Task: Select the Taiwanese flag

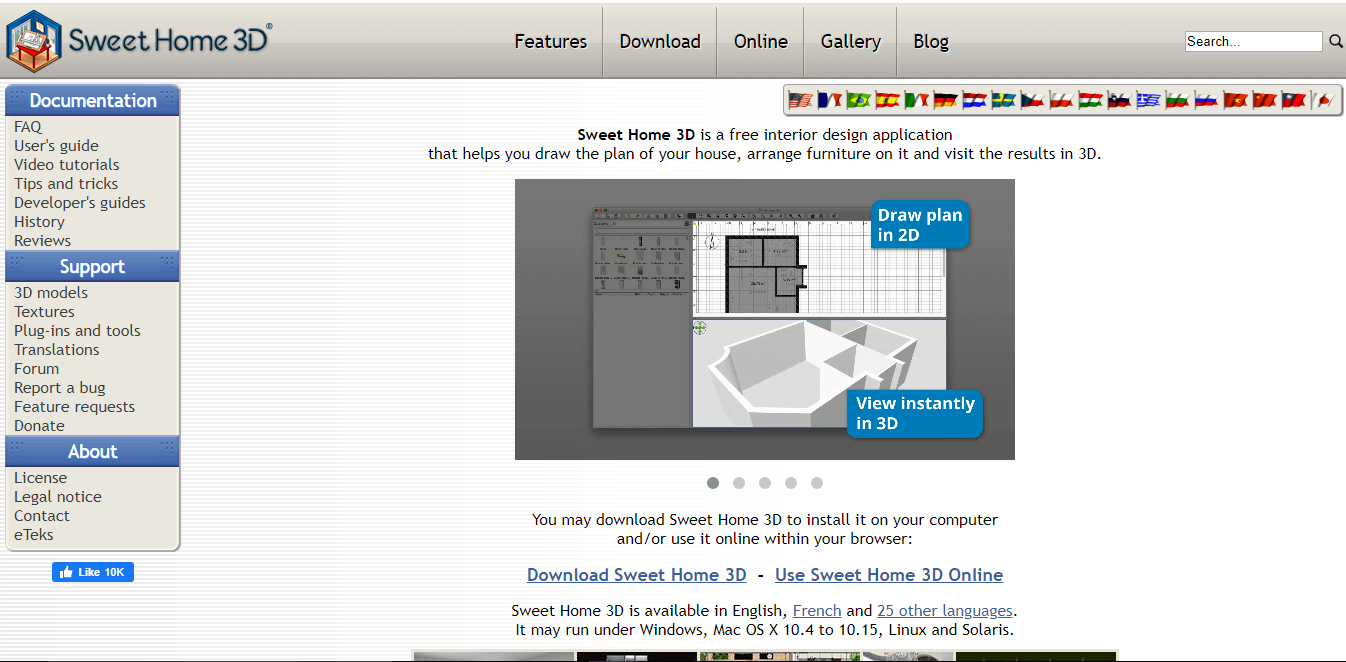Action: pos(1293,100)
